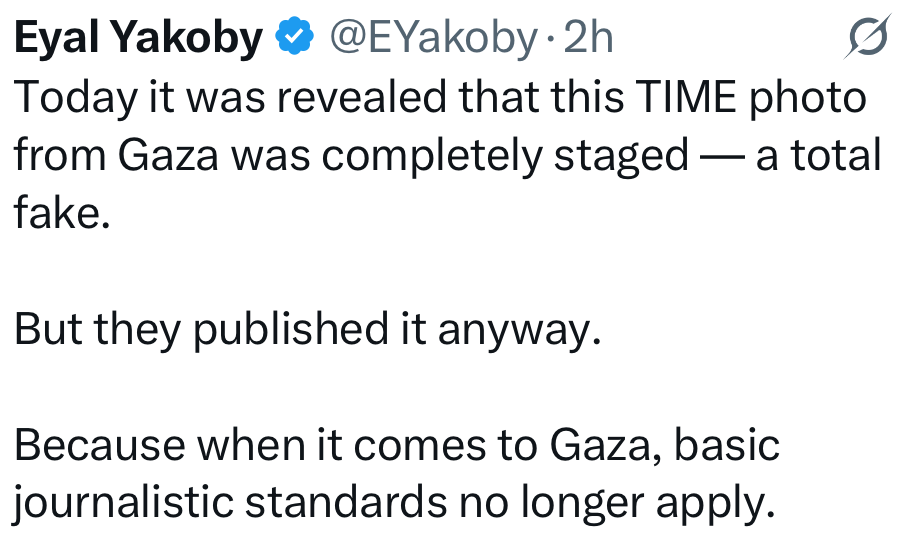910x545 pixels.
Task: Click the Grok slash-circle icon
Action: point(867,39)
